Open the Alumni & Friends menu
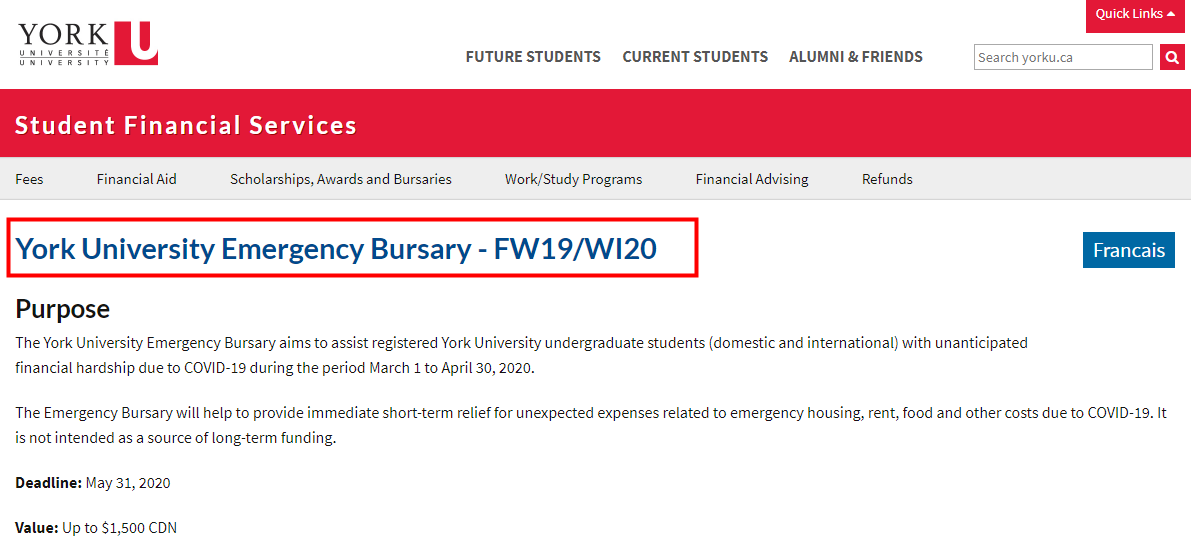This screenshot has width=1191, height=554. click(x=856, y=57)
